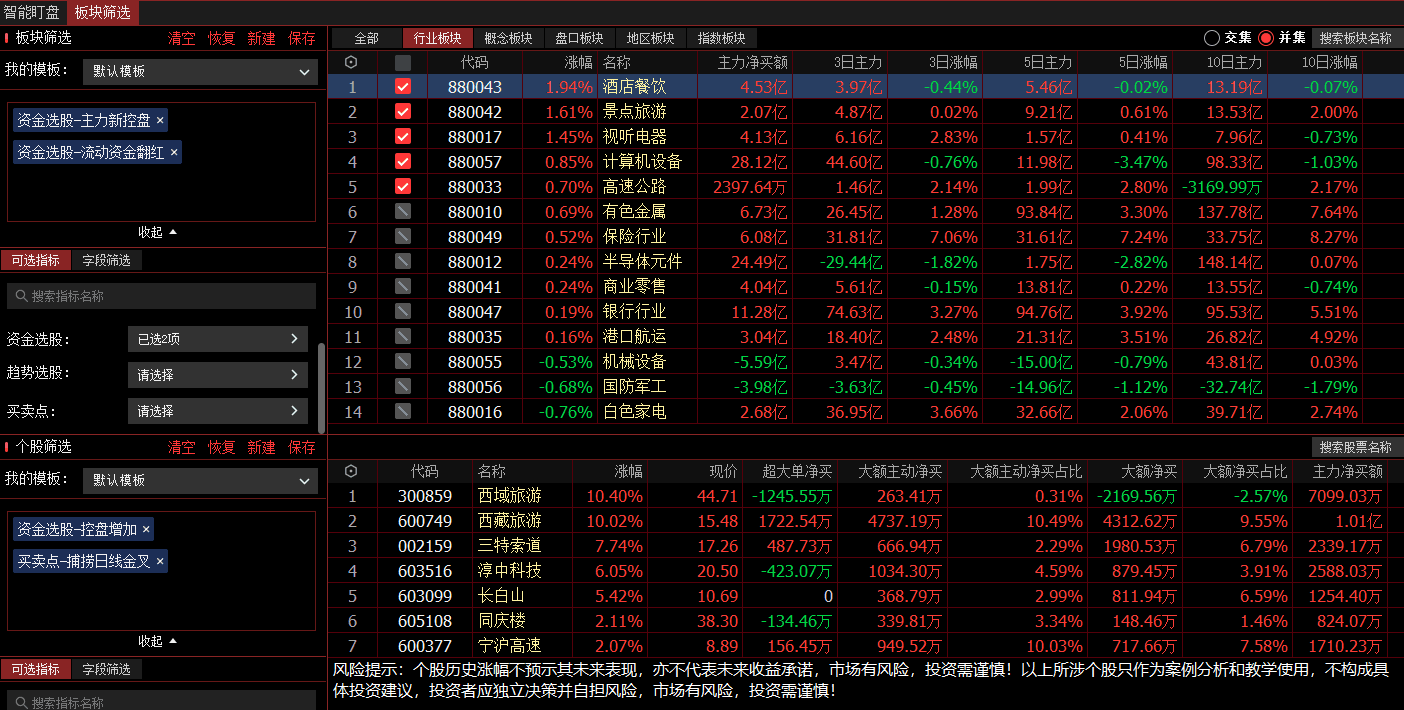This screenshot has width=1404, height=710.
Task: Select 国防军工 sector name
Action: pyautogui.click(x=634, y=386)
